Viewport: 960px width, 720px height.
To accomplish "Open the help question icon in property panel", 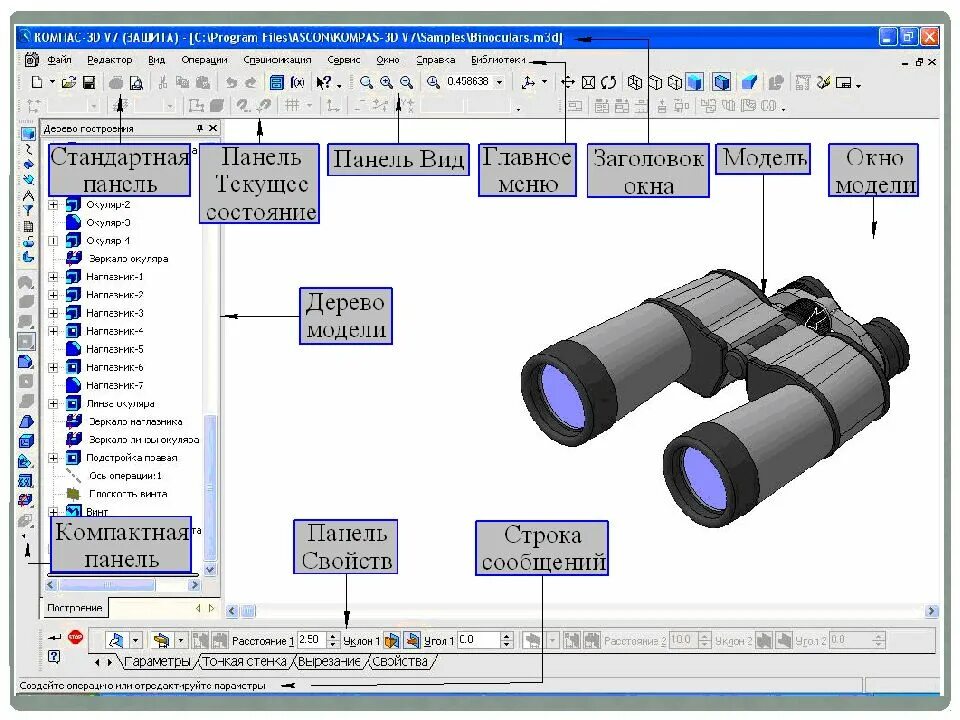I will pos(54,656).
